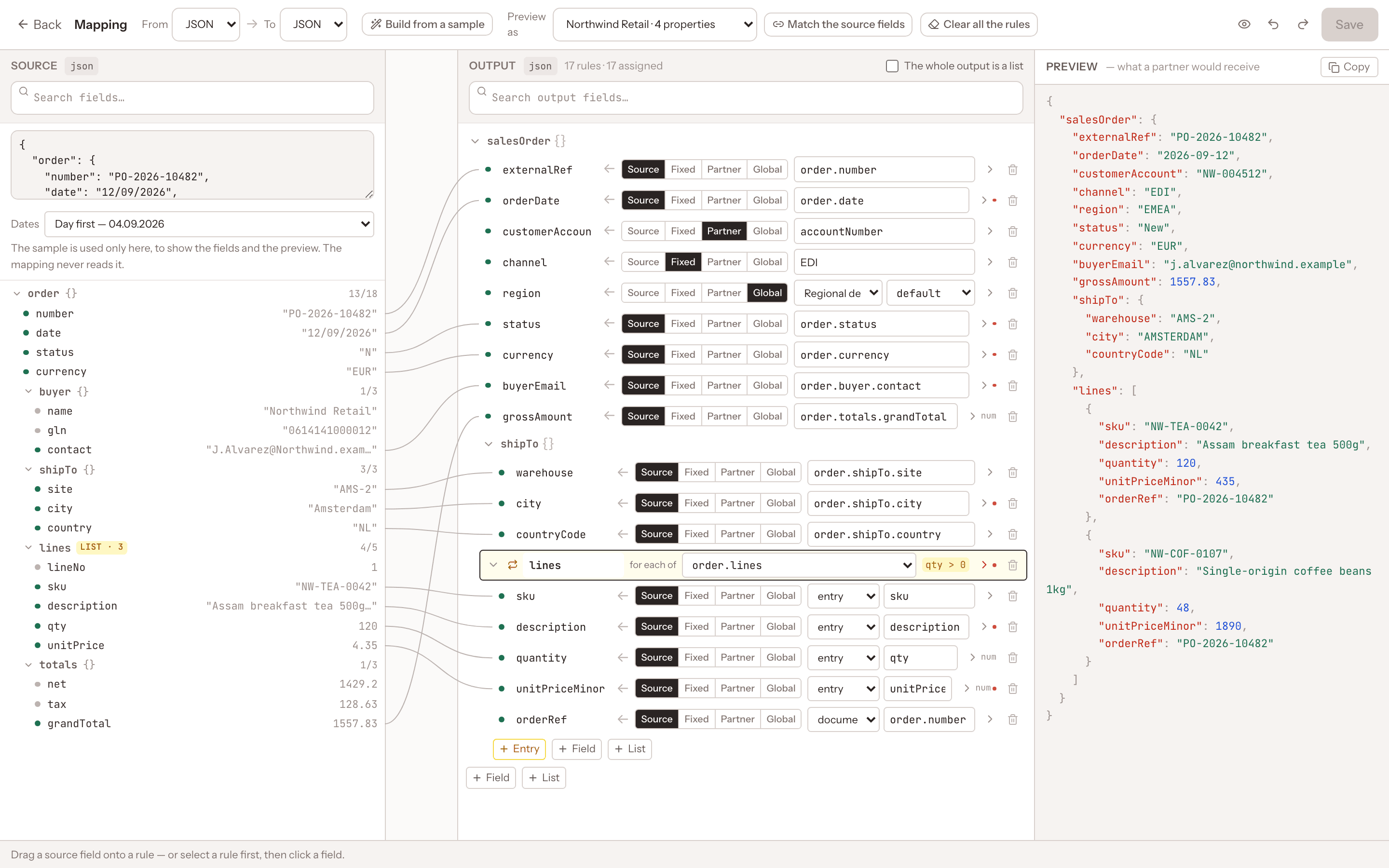Copy the preview output
The width and height of the screenshot is (1389, 868).
1349,67
